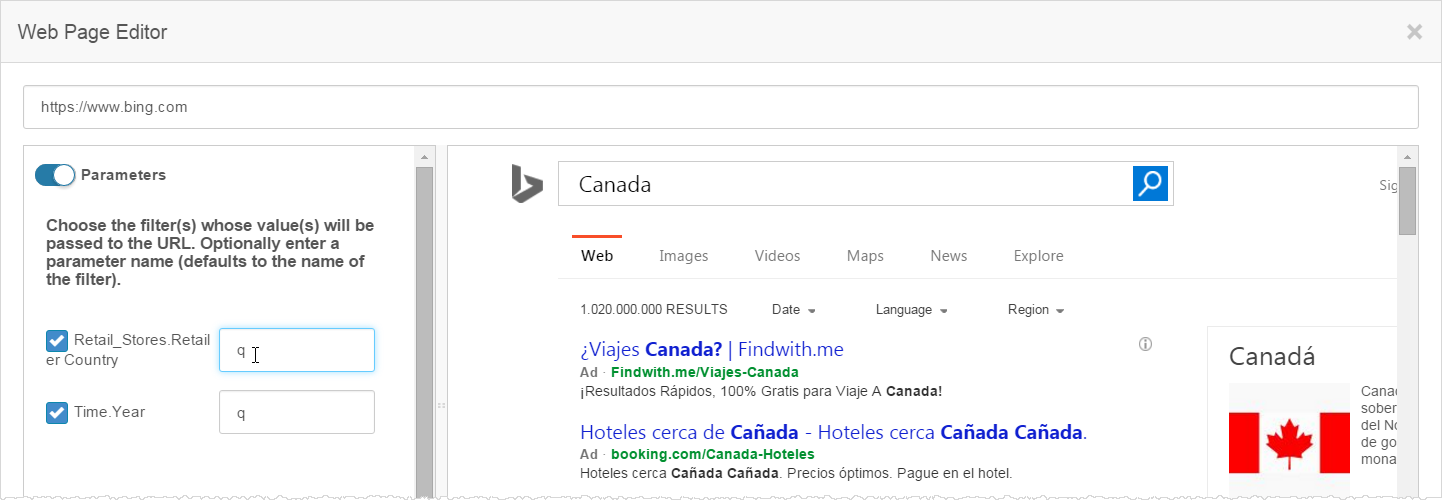Close the Web Page Editor dialog
1442x503 pixels.
1414,32
